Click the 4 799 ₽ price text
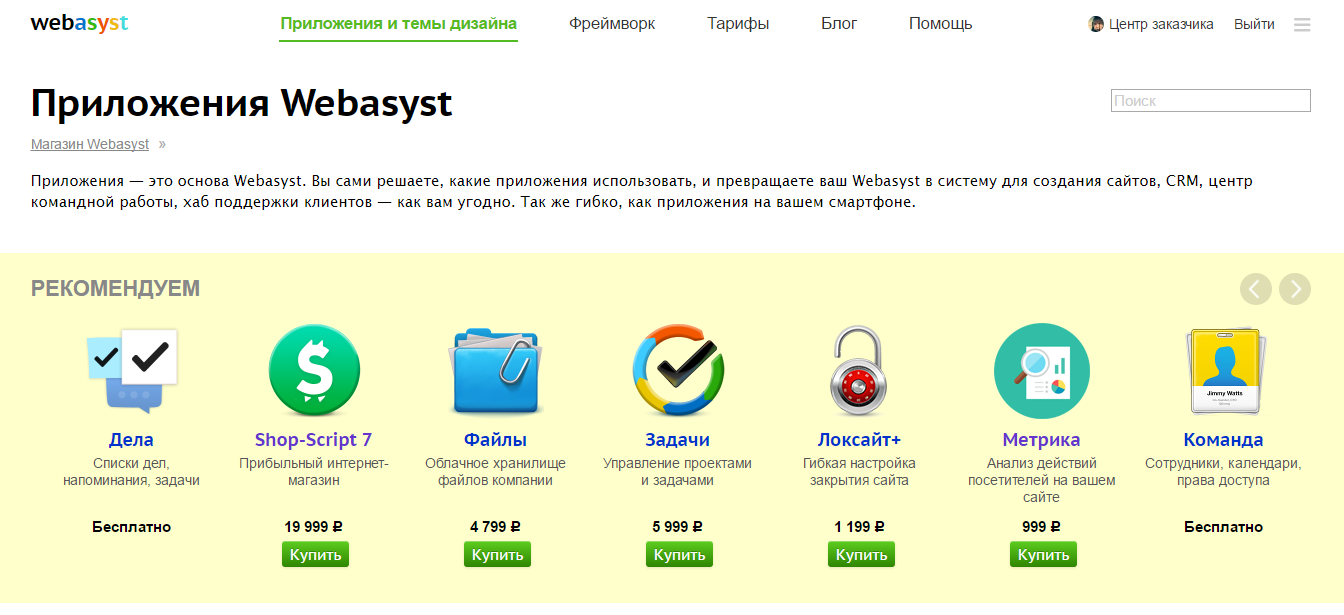Viewport: 1344px width, 615px height. click(x=495, y=527)
